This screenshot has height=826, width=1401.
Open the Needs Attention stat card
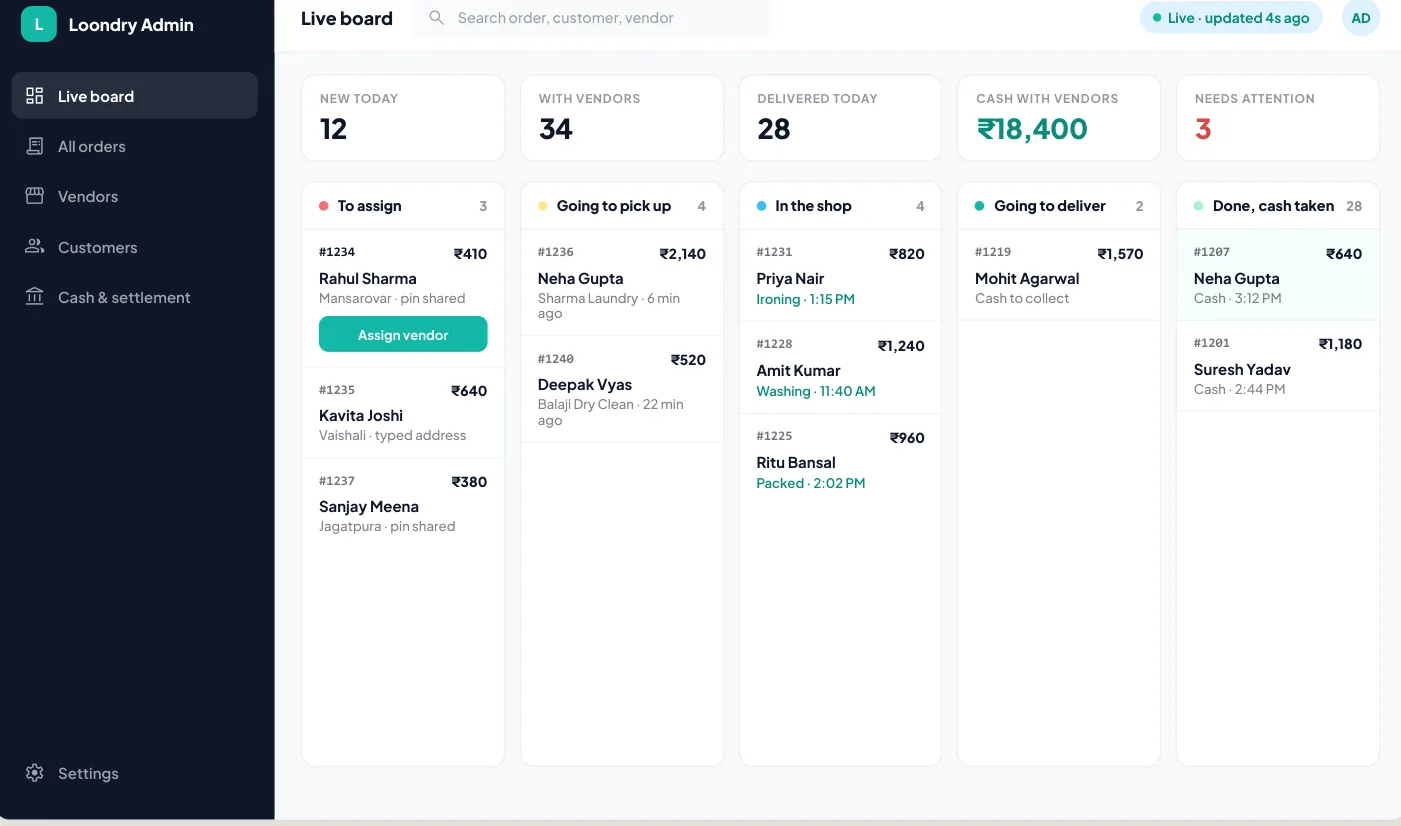click(x=1278, y=118)
